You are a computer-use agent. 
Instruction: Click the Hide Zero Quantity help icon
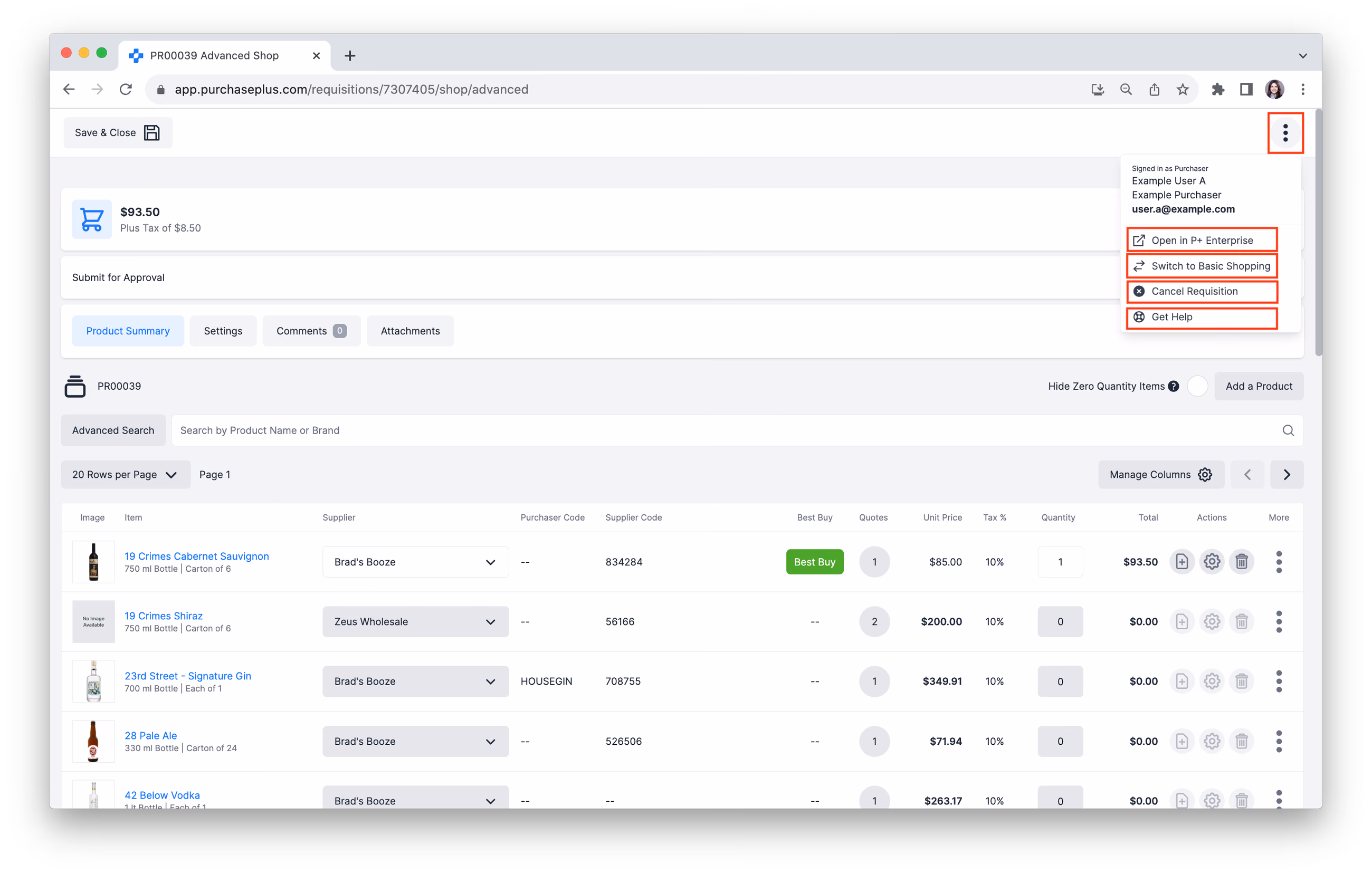1173,386
